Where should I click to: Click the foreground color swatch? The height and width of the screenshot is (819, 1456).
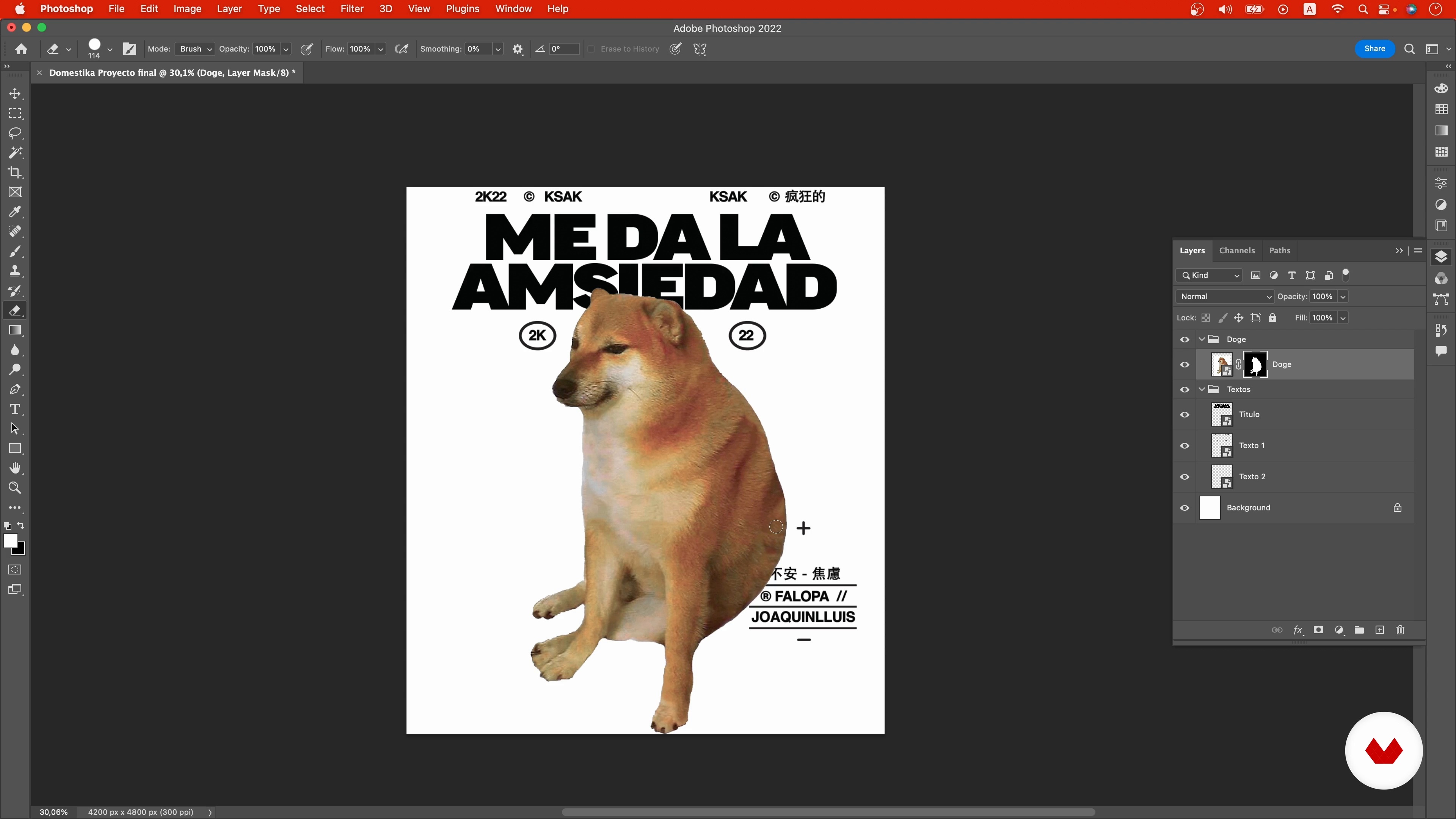click(x=9, y=541)
